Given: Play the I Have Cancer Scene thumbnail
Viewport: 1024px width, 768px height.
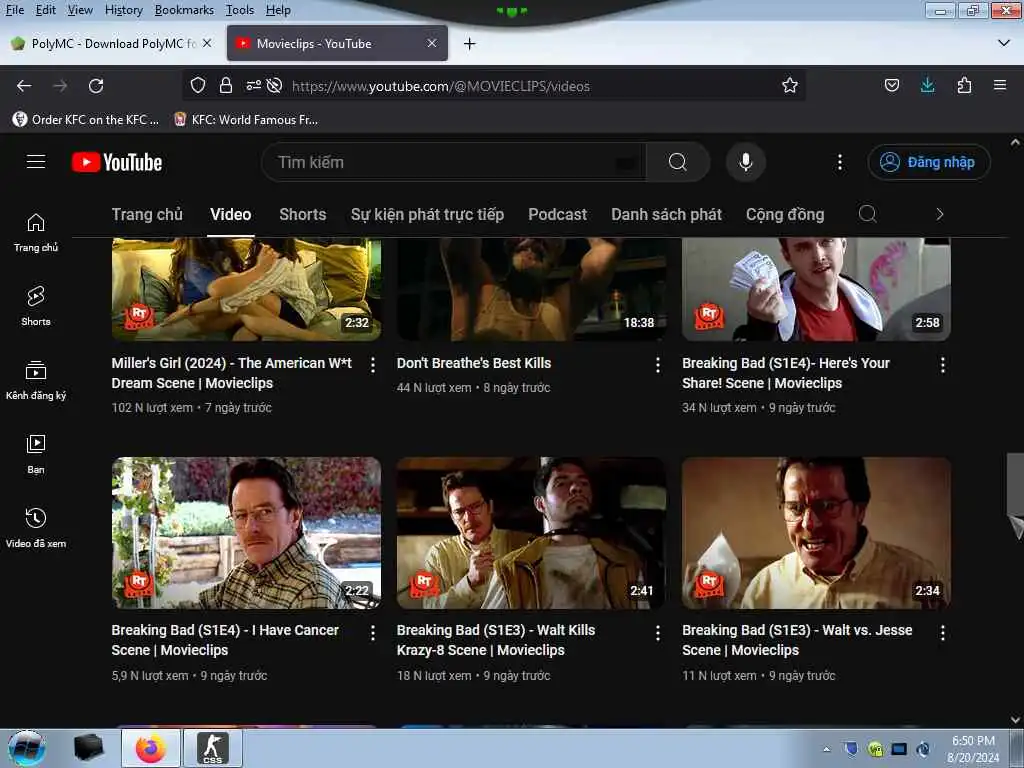Looking at the screenshot, I should click(246, 533).
